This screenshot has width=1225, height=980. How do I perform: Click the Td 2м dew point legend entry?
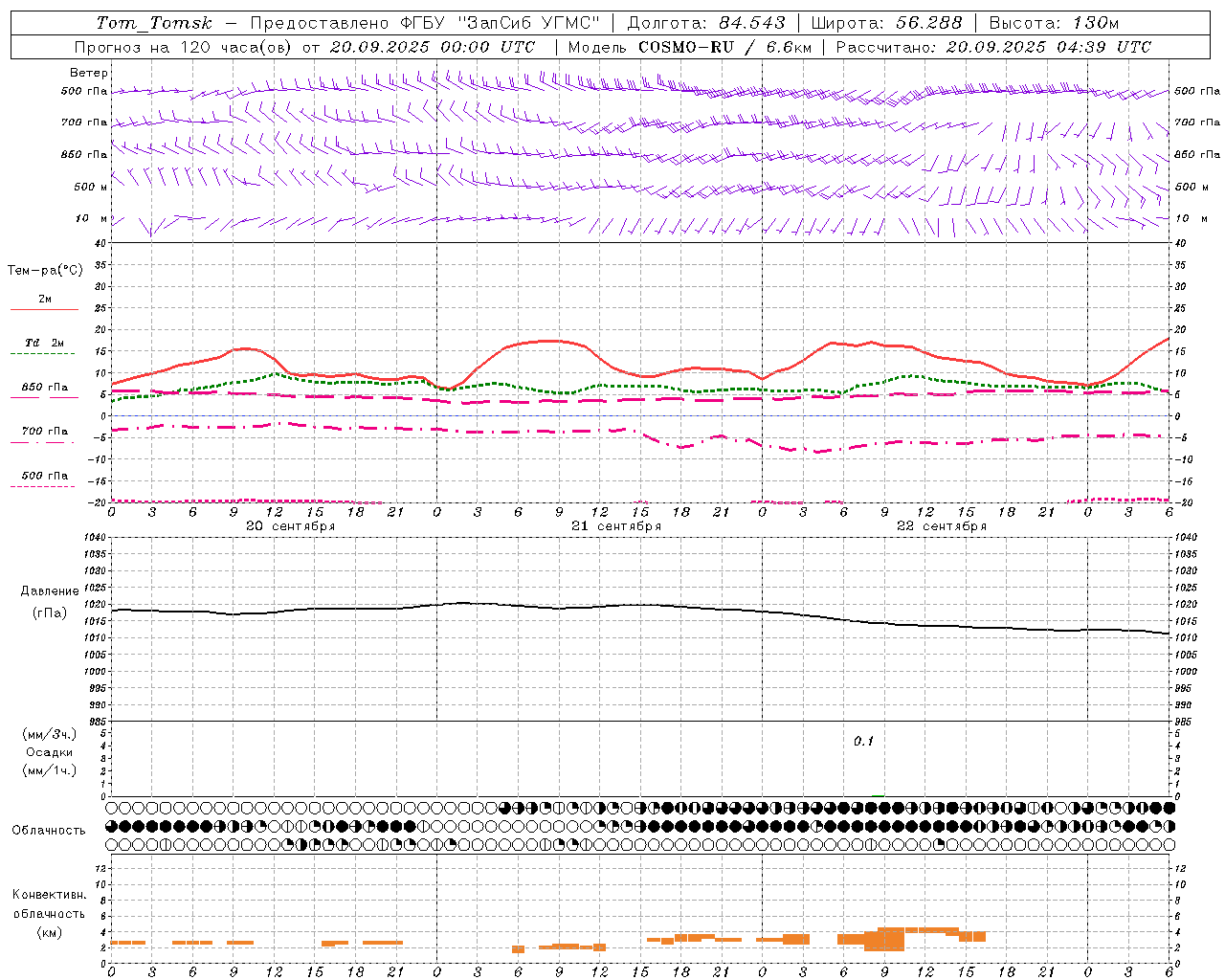point(45,343)
